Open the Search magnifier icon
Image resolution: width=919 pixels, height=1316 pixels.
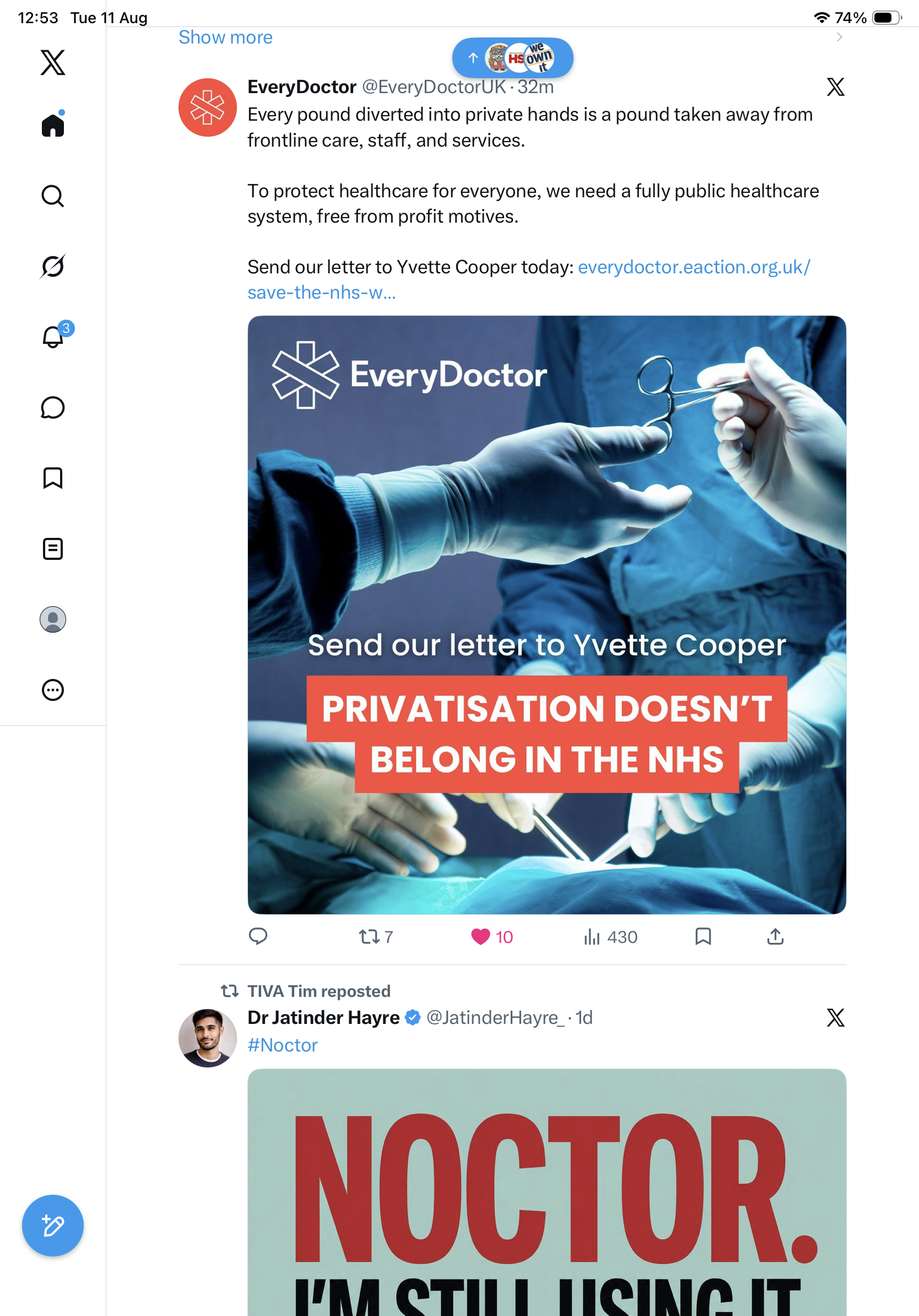tap(53, 196)
